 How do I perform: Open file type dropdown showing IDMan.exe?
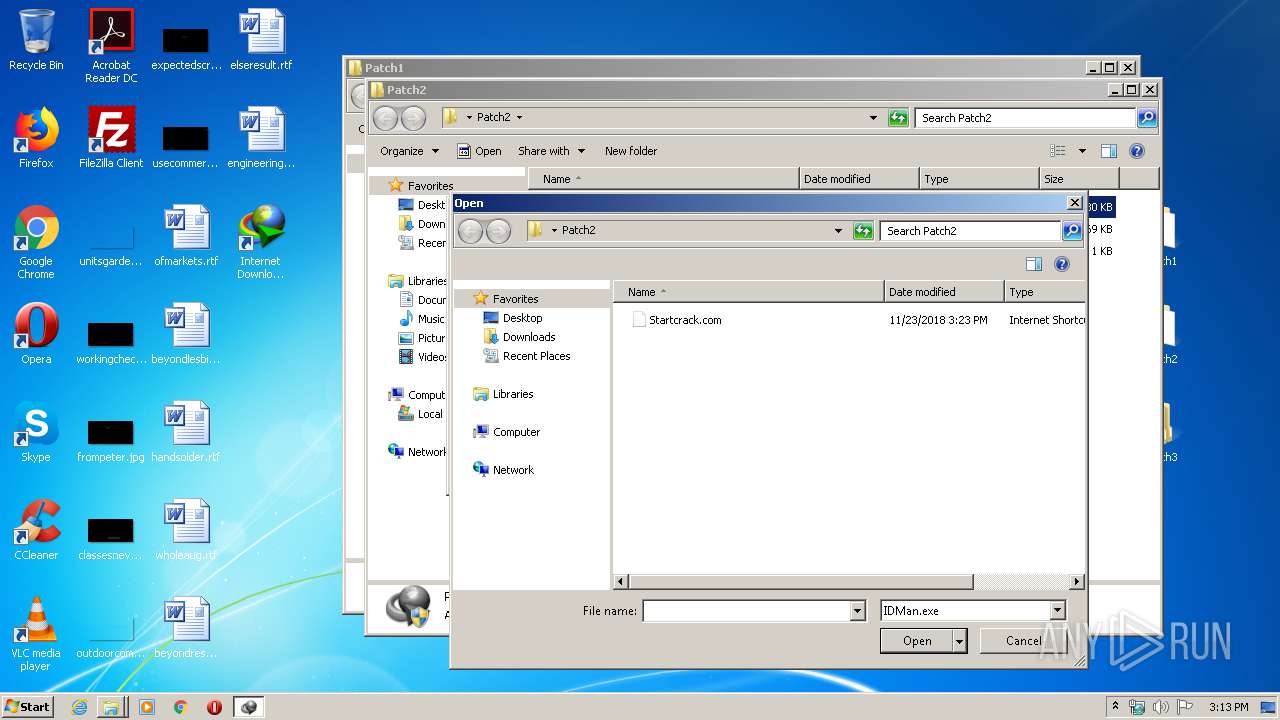(x=1057, y=611)
